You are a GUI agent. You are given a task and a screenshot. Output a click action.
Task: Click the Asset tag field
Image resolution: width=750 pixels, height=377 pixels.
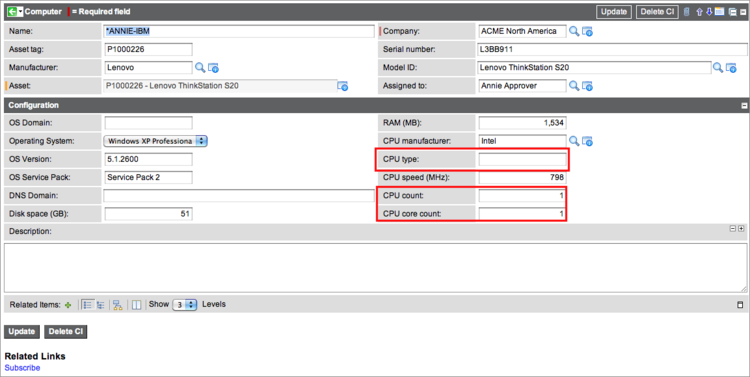(x=148, y=49)
